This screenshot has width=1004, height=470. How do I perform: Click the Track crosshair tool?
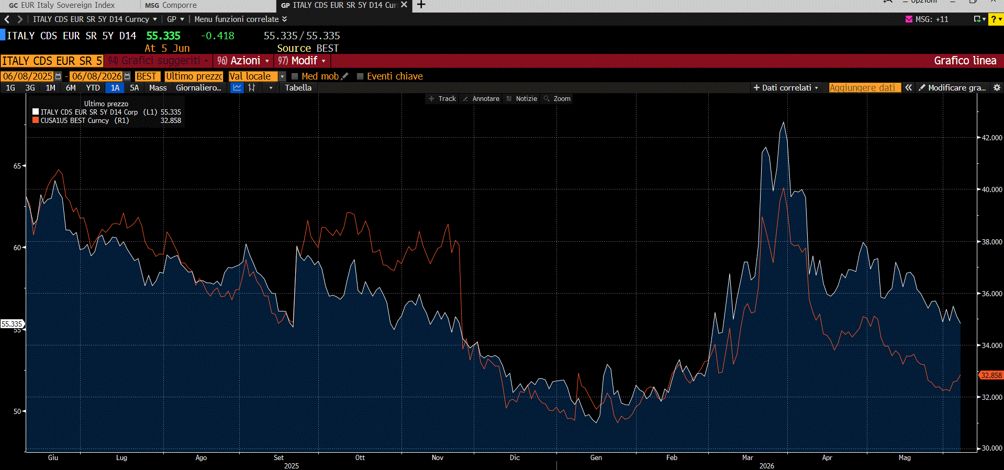(442, 99)
